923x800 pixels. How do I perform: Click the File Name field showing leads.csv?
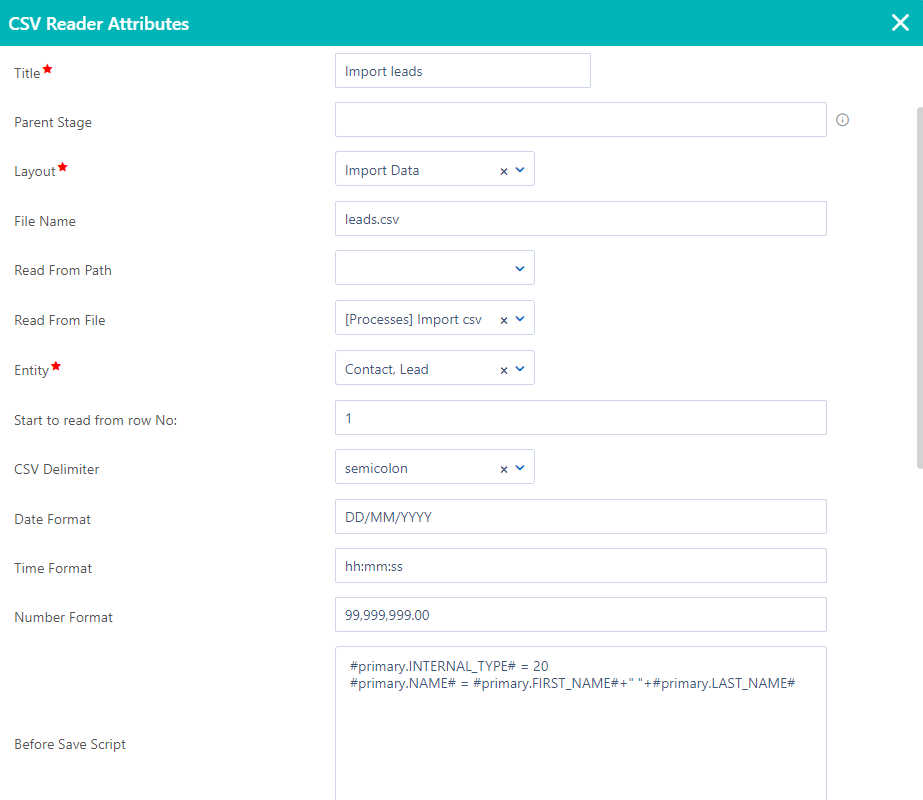click(x=580, y=218)
